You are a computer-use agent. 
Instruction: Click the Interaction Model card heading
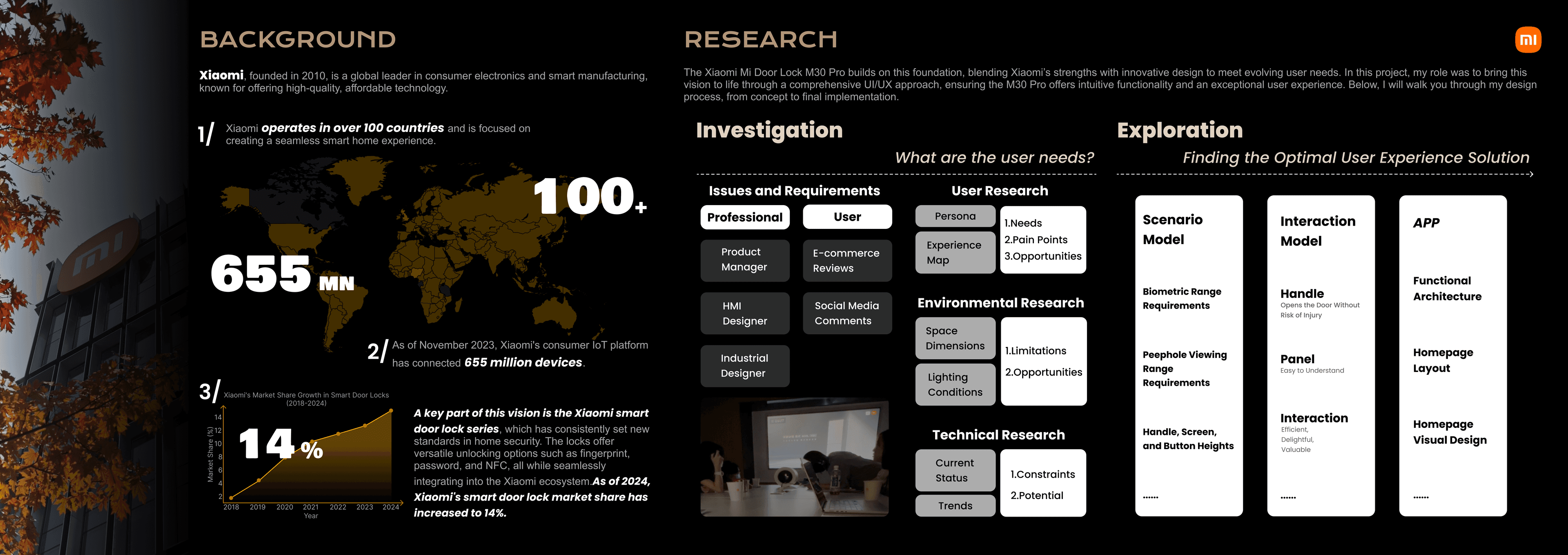(x=1317, y=231)
